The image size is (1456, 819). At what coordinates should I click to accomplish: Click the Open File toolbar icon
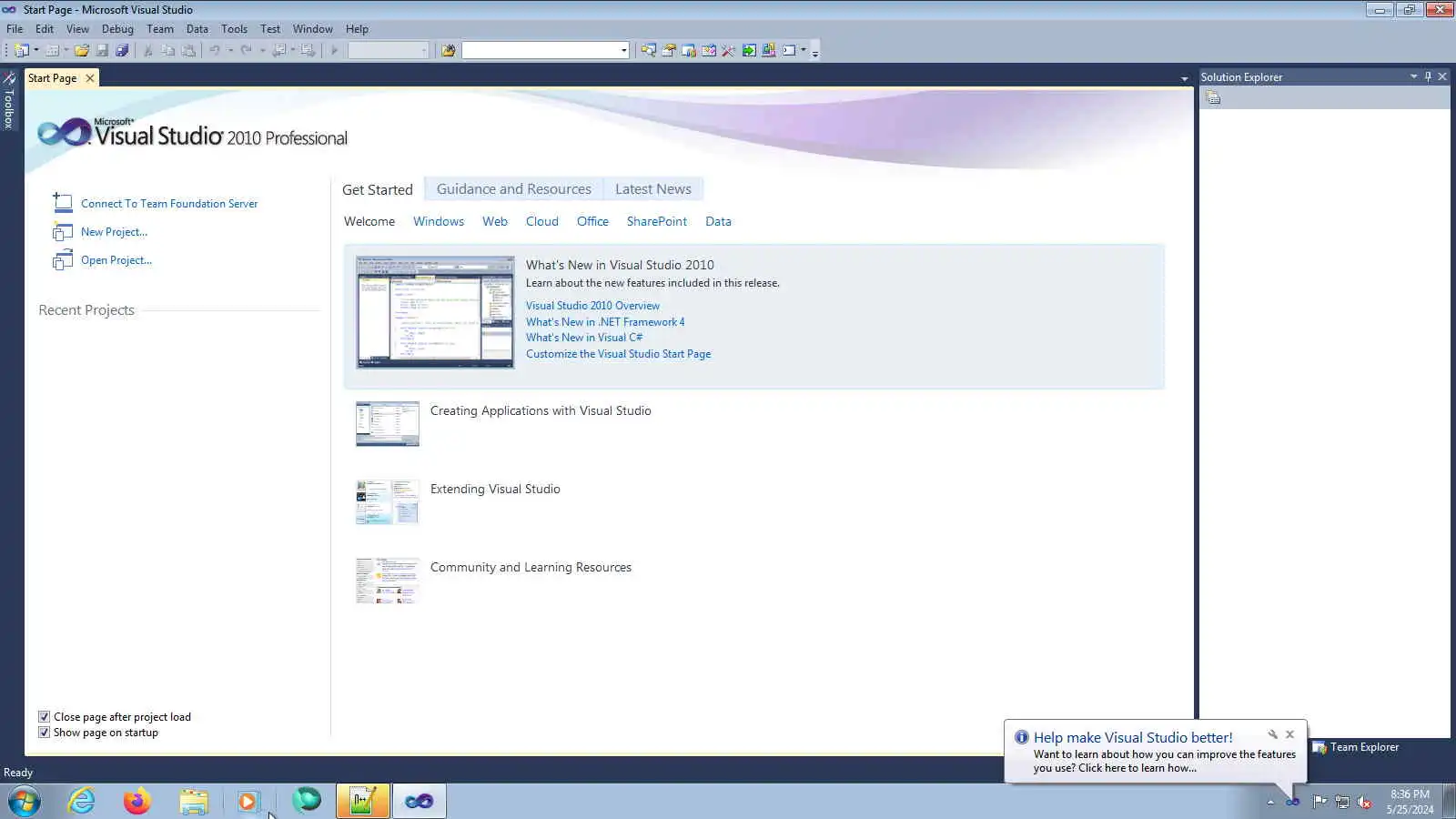[82, 50]
